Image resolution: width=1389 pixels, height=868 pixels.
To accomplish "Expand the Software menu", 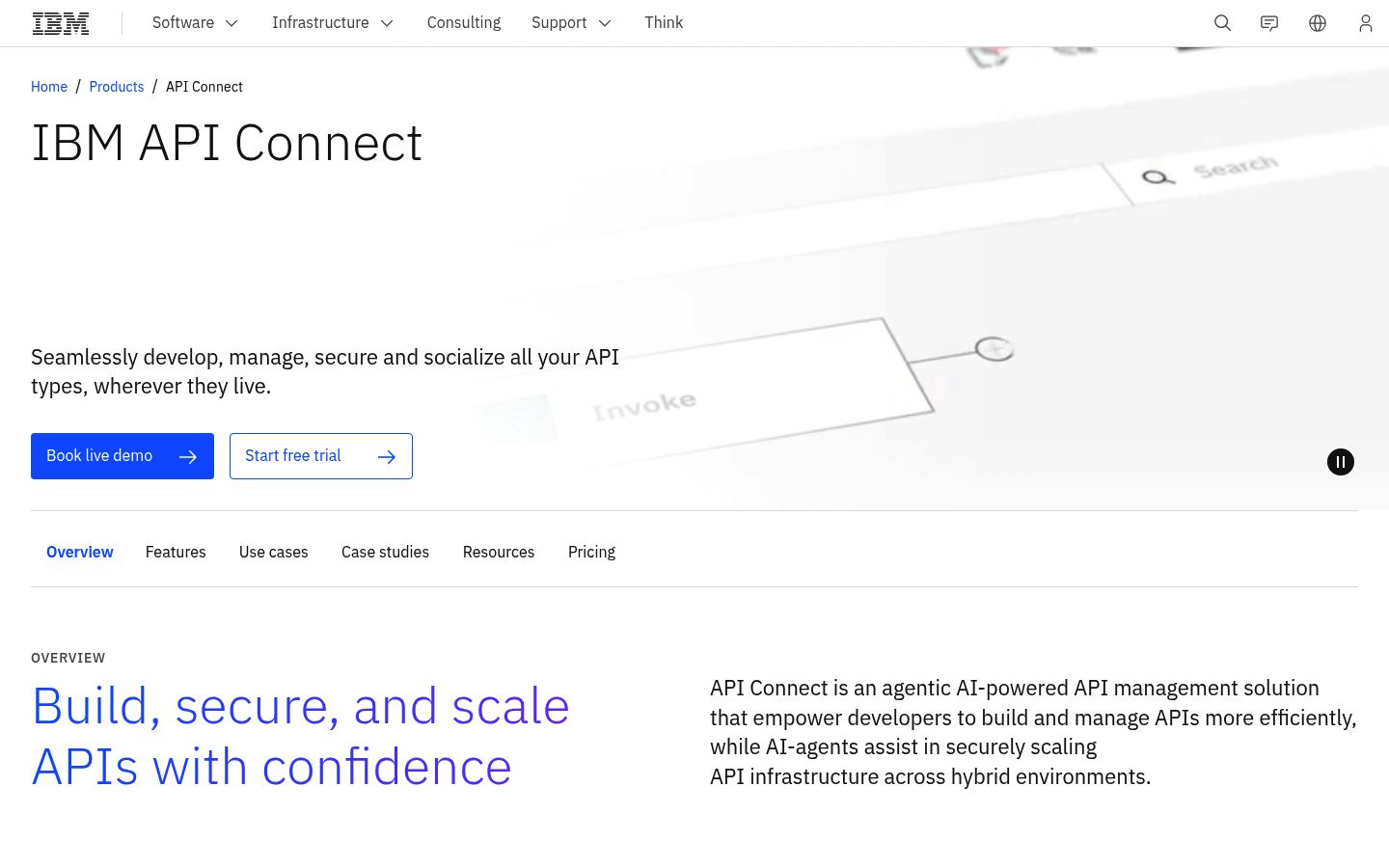I will tap(195, 23).
